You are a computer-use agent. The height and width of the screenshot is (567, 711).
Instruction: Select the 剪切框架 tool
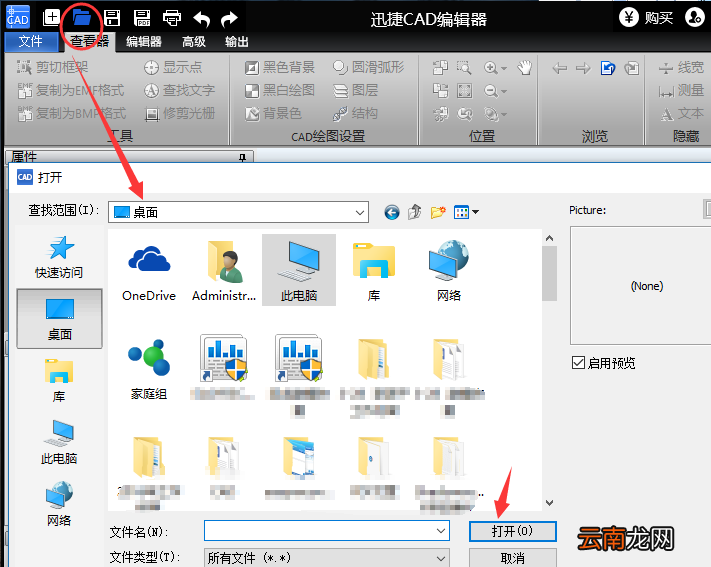click(52, 67)
